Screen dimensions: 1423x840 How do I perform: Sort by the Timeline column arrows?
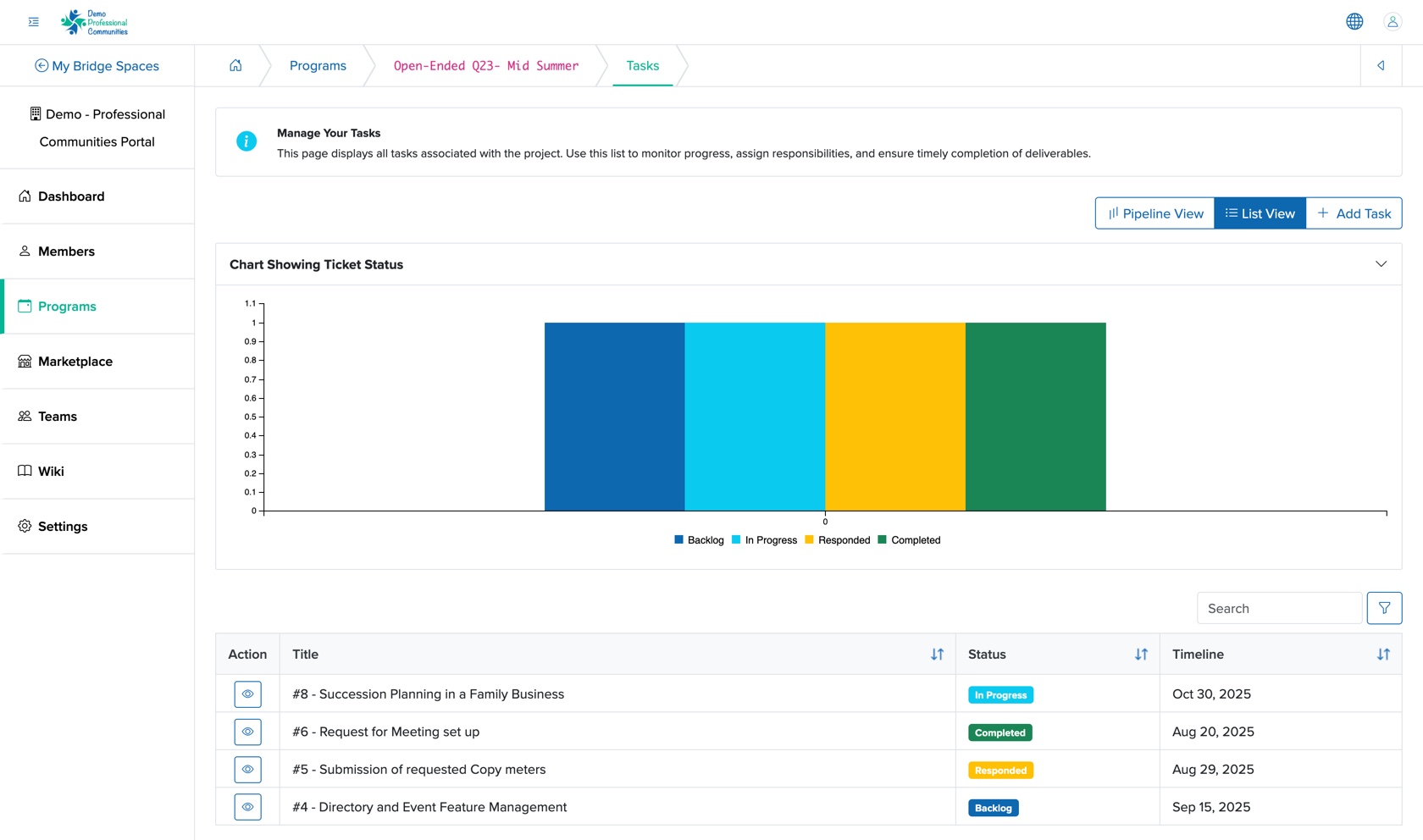[1383, 655]
